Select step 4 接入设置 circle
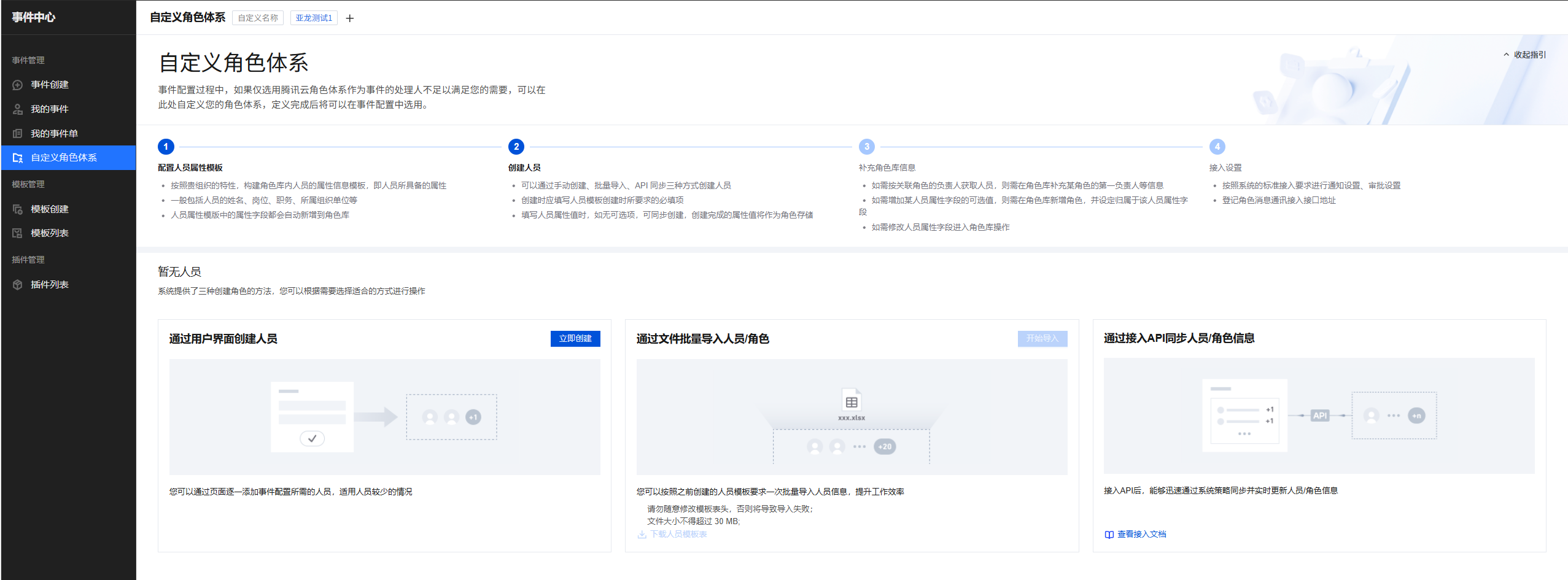Screen dimensions: 1568x580 [x=1217, y=147]
